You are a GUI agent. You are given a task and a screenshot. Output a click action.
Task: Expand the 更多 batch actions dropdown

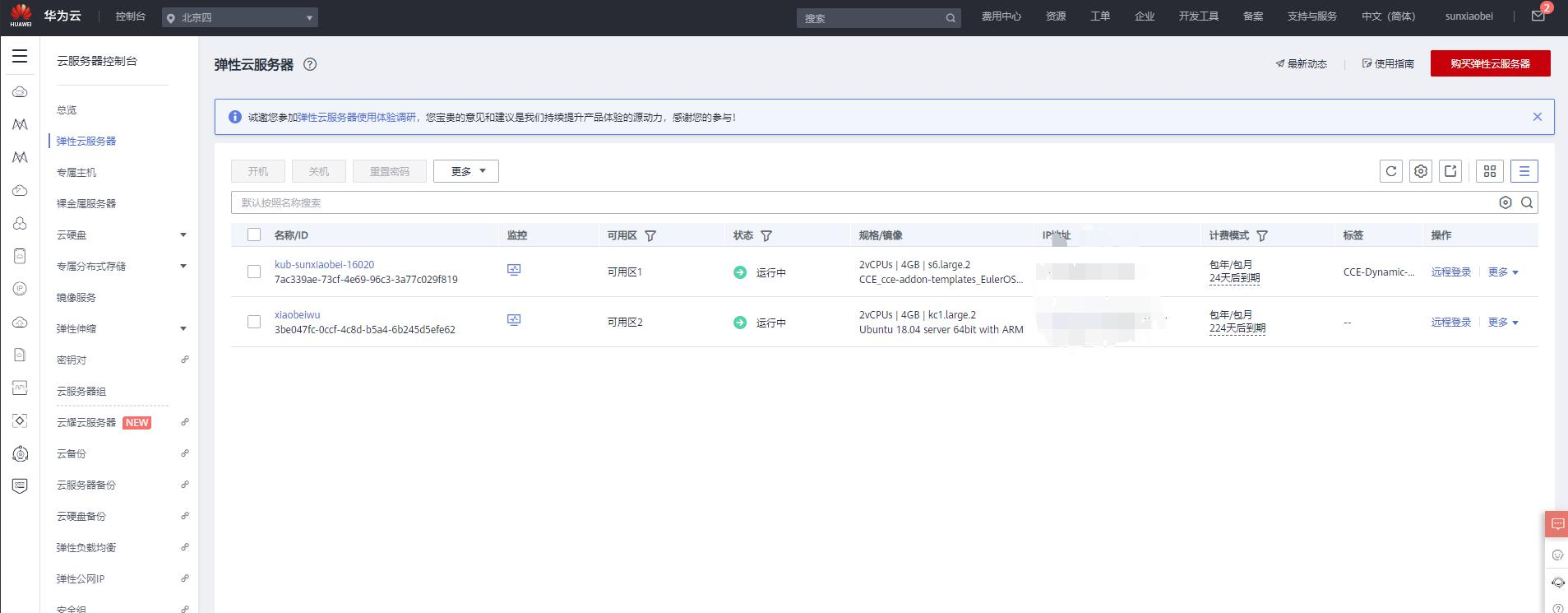point(466,171)
